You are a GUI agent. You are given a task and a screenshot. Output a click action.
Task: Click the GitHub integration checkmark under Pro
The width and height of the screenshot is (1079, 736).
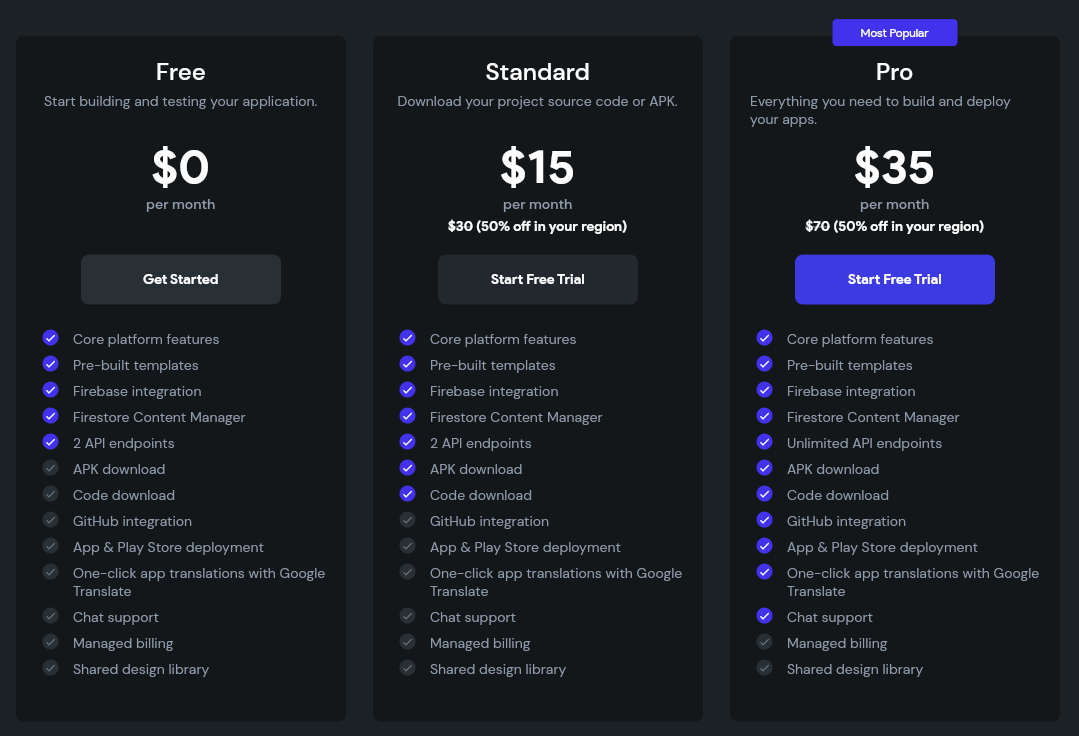(765, 520)
